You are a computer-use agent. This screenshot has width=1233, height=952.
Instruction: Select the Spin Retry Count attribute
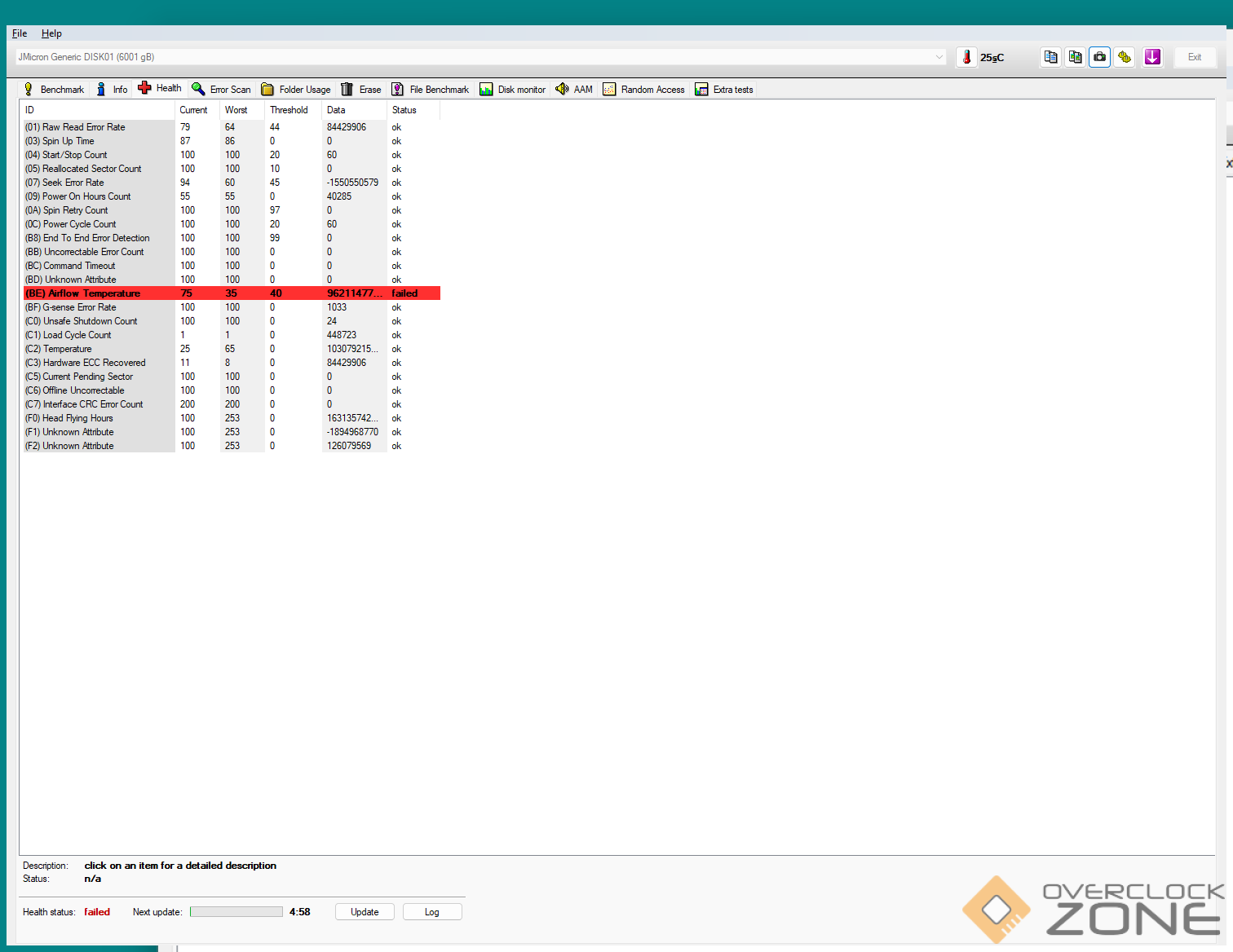(x=232, y=210)
